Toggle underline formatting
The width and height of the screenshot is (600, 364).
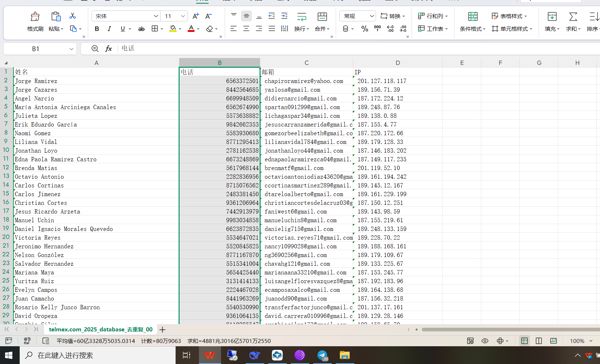coord(122,29)
